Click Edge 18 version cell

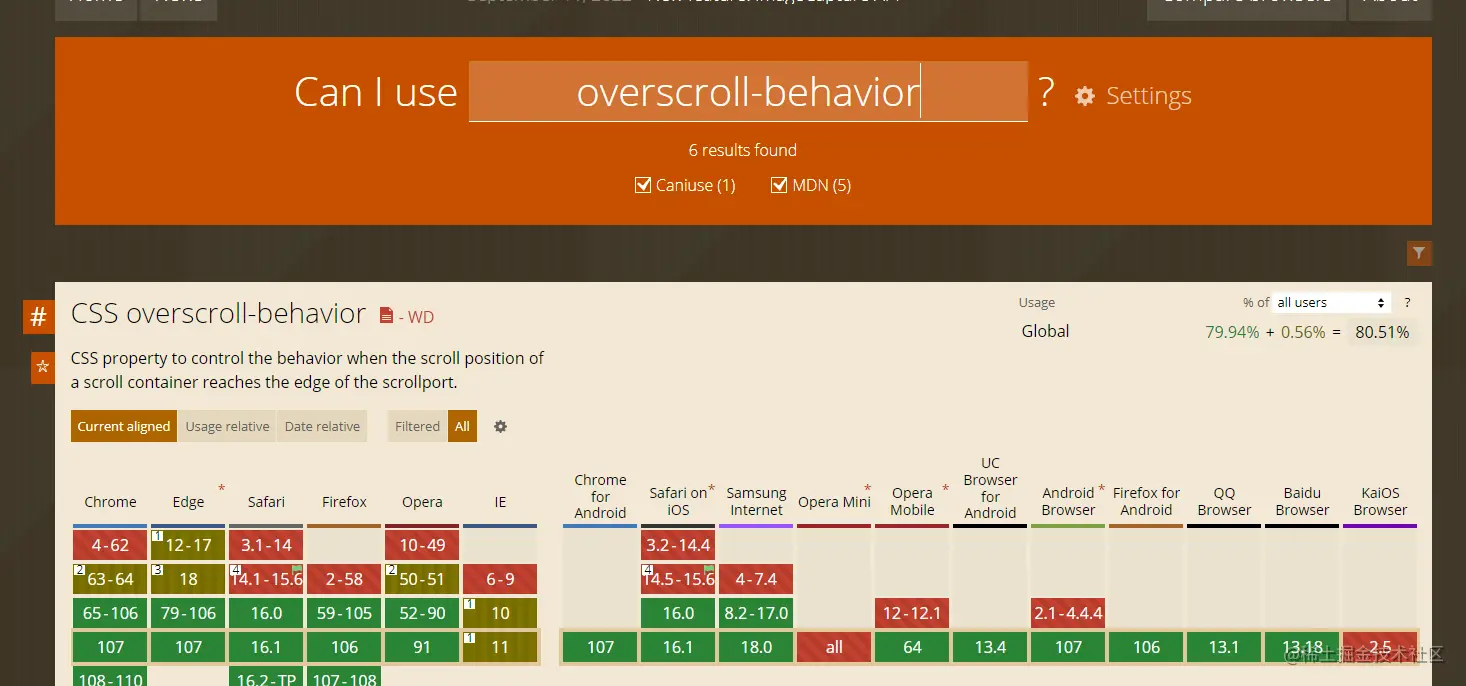pyautogui.click(x=188, y=579)
